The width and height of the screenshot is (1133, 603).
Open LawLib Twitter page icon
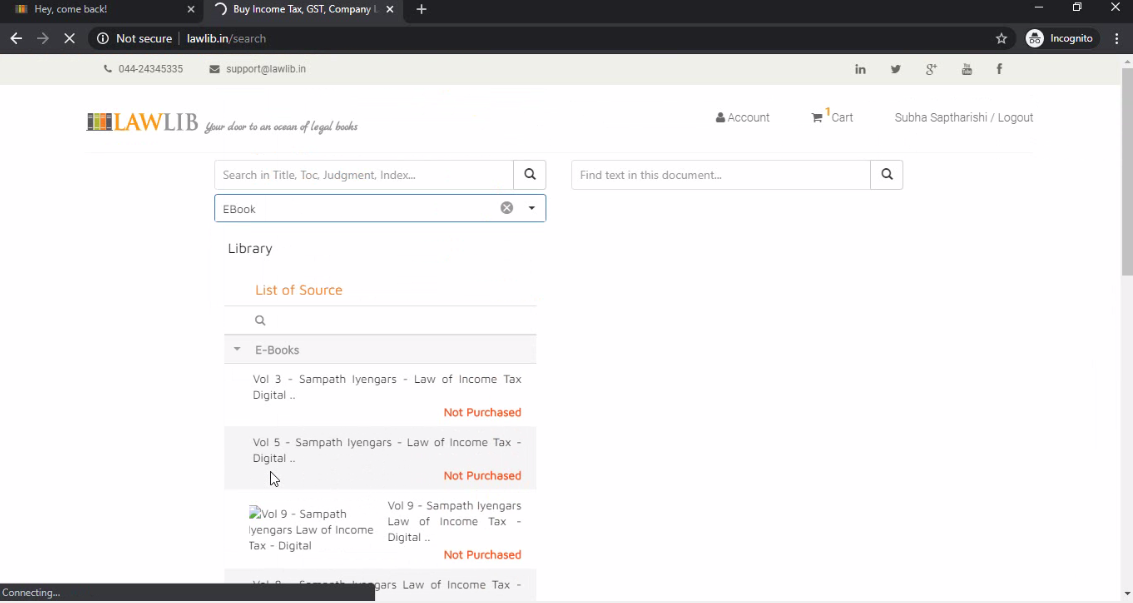(x=895, y=69)
